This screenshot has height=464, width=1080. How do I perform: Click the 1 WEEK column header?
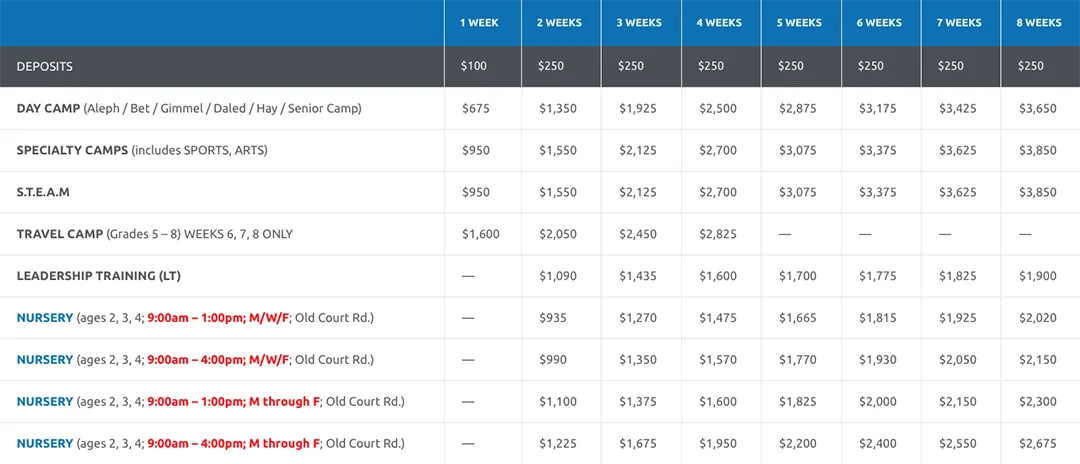479,23
